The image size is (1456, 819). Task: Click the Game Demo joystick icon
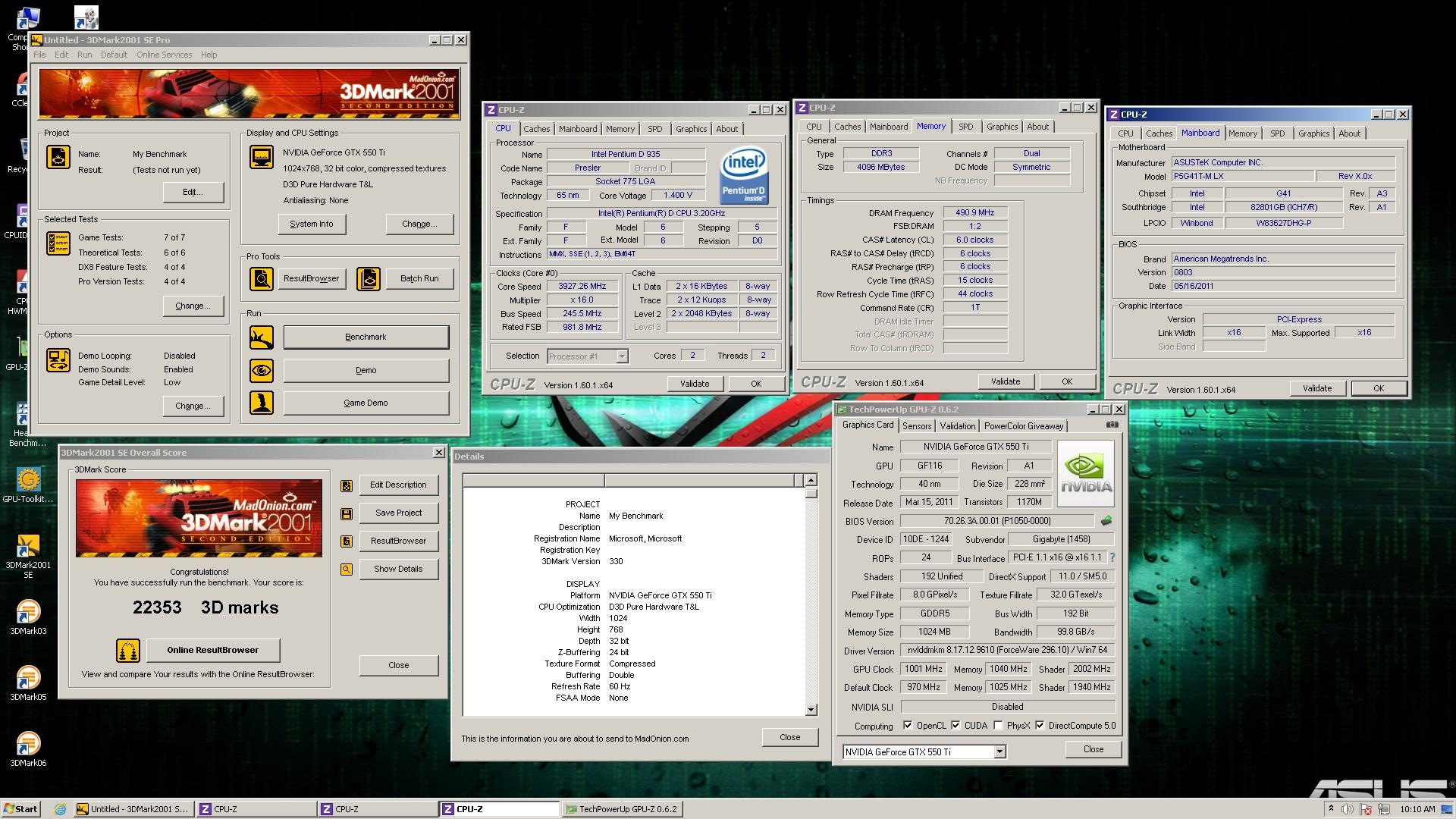pyautogui.click(x=262, y=403)
